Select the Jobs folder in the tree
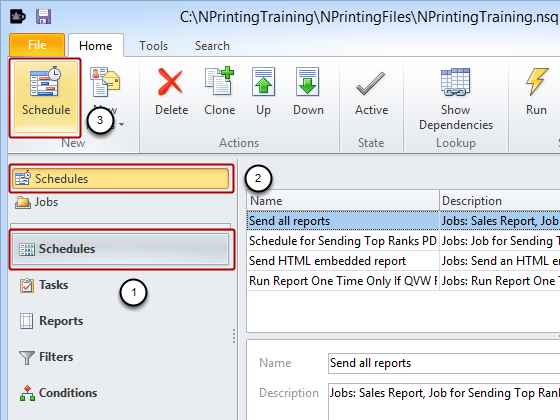 [36, 202]
